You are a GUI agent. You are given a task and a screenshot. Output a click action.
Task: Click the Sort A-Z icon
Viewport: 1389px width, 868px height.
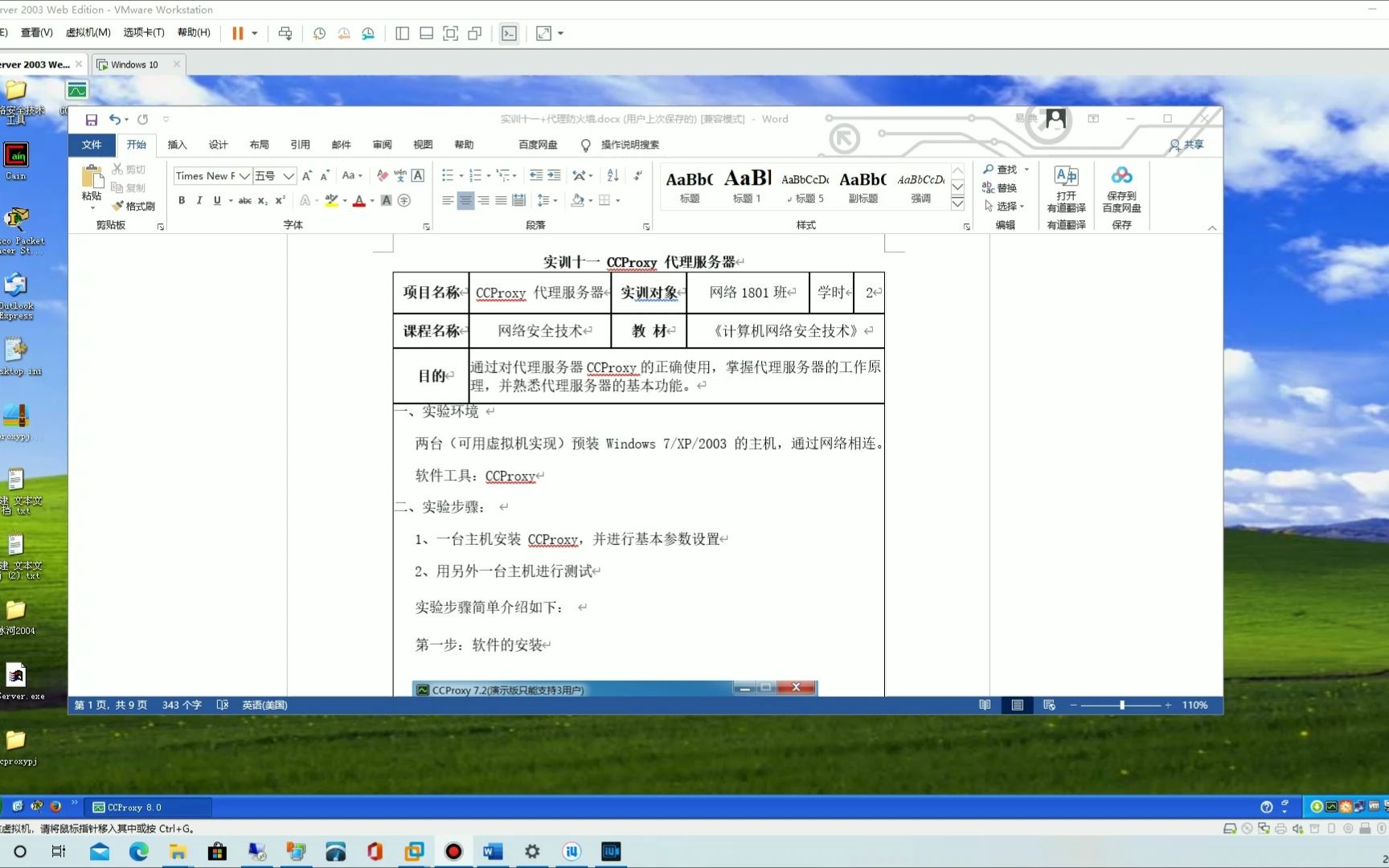pos(613,176)
